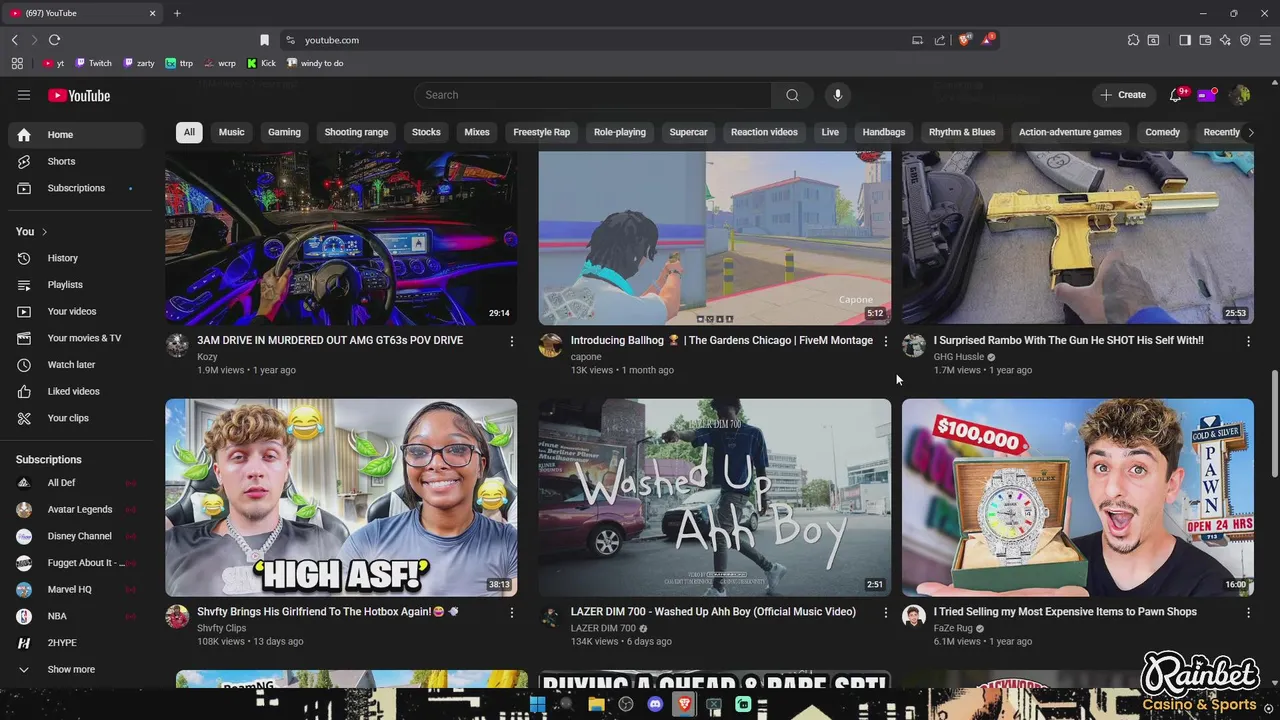Viewport: 1280px width, 720px height.
Task: Open more options for 3AM DRIVE video
Action: coord(512,341)
